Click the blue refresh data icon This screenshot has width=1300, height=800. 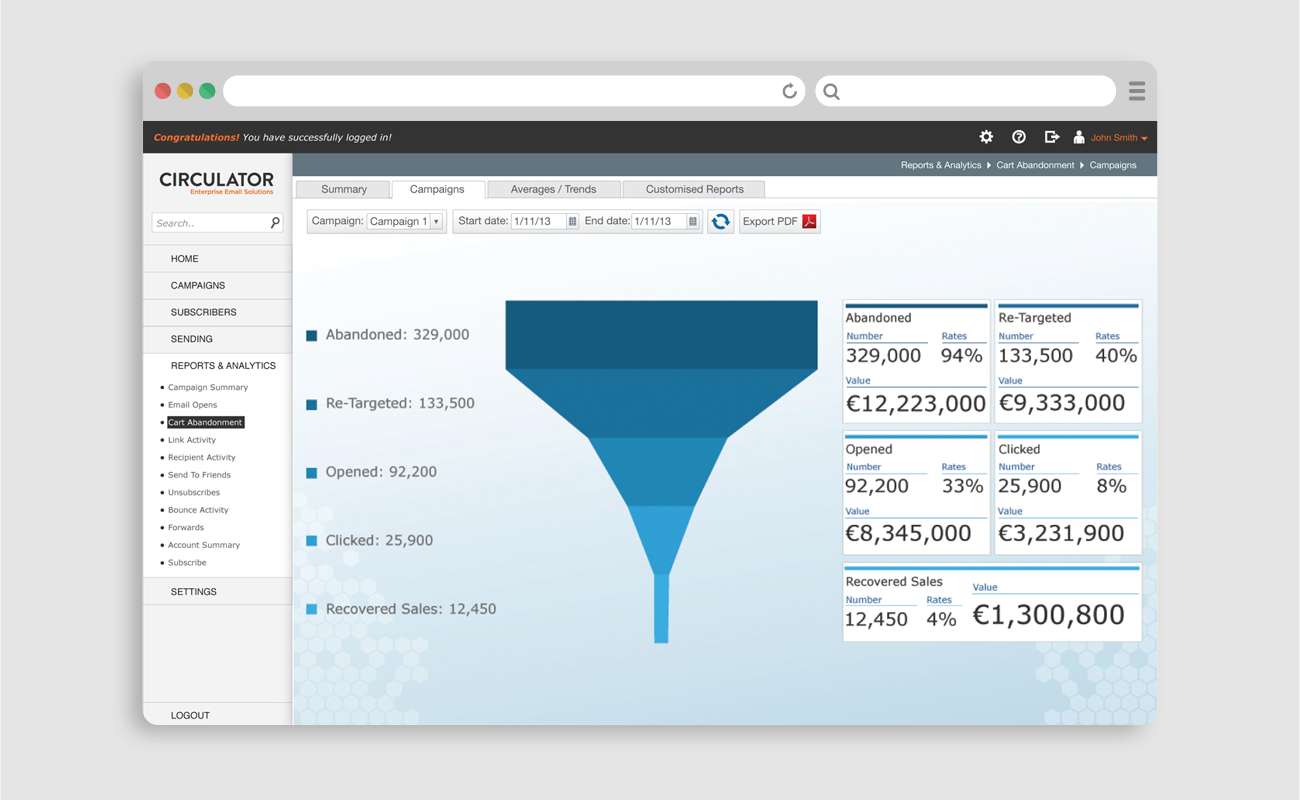720,222
